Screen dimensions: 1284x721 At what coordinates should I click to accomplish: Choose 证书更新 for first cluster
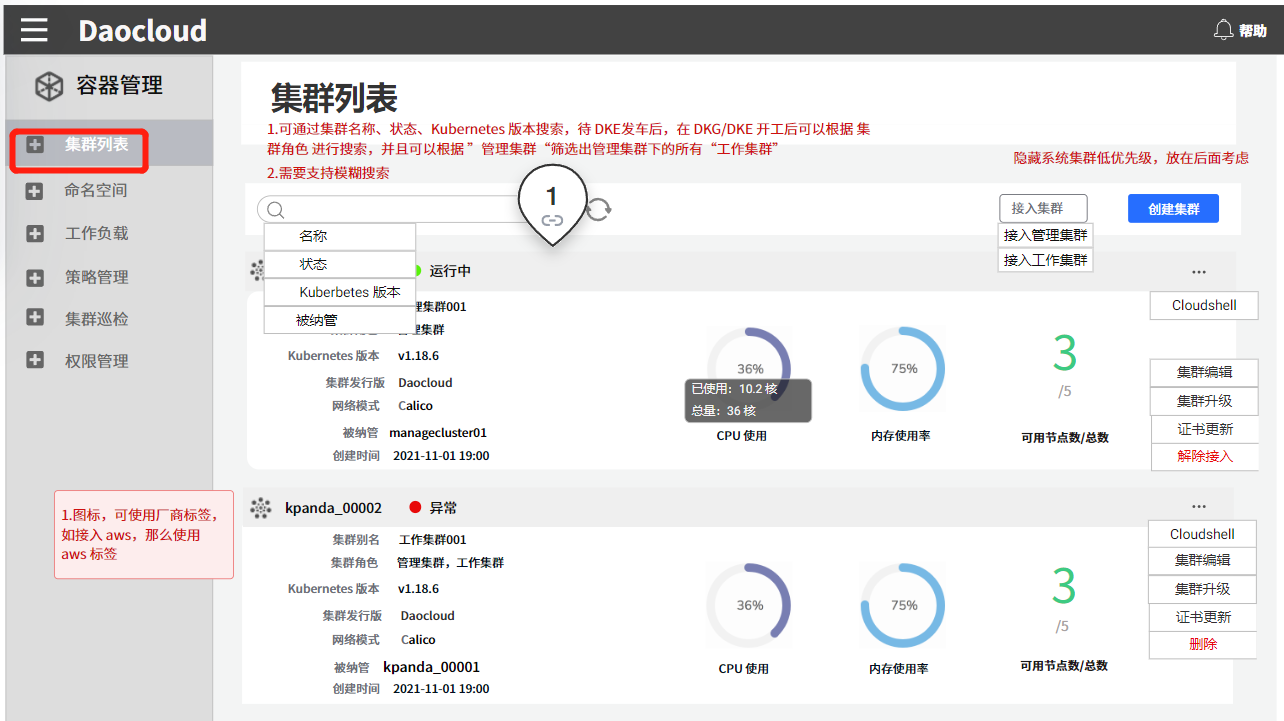(x=1204, y=429)
